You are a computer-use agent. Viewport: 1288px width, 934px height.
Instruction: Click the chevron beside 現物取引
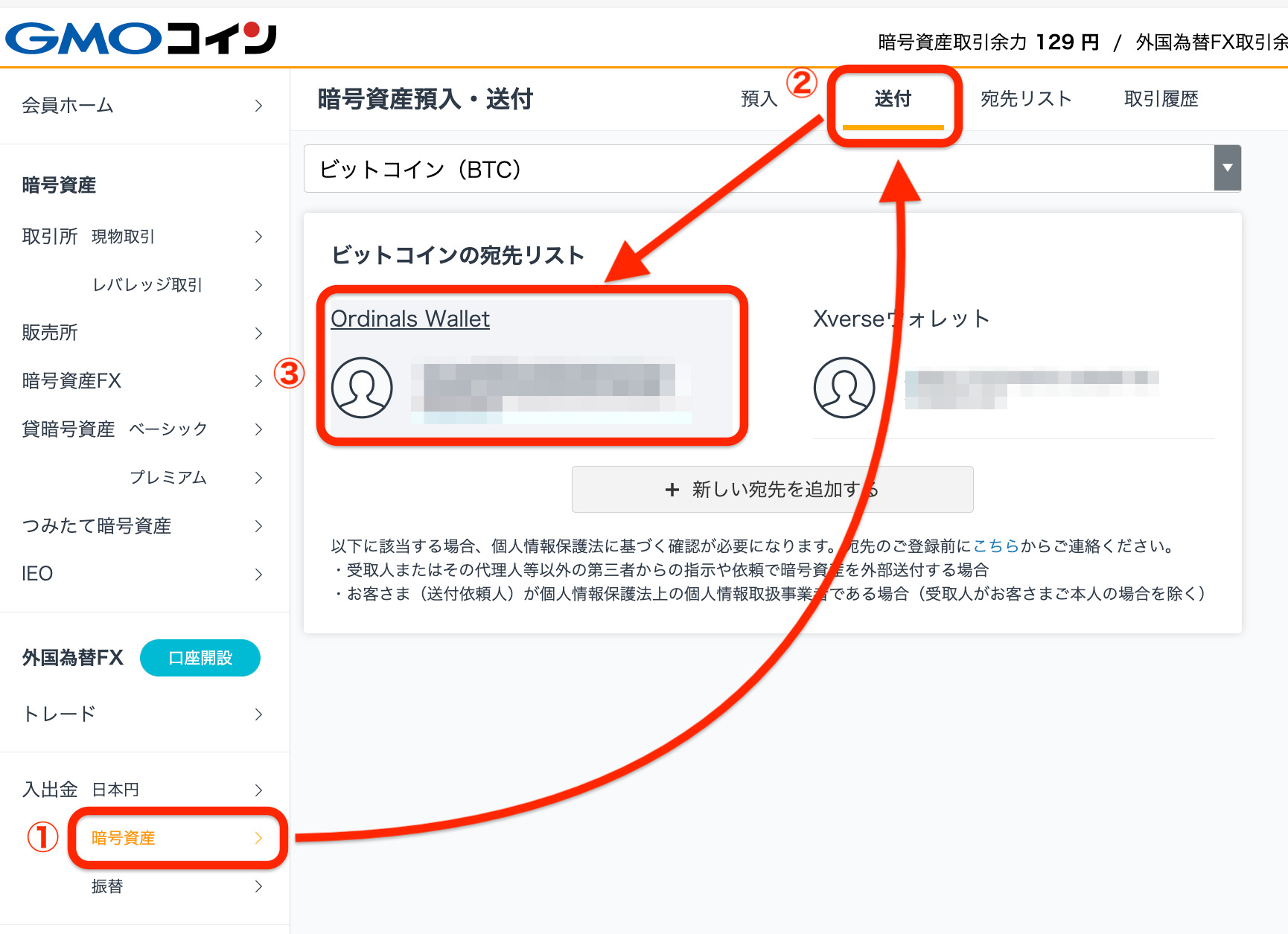click(258, 237)
